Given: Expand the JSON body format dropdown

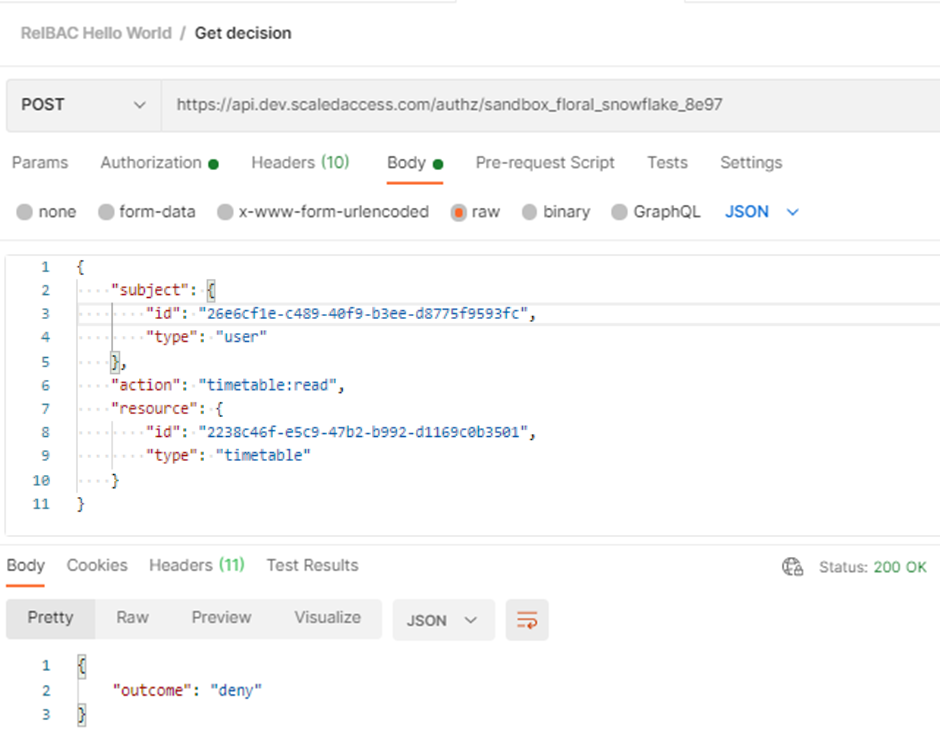Looking at the screenshot, I should tap(761, 212).
